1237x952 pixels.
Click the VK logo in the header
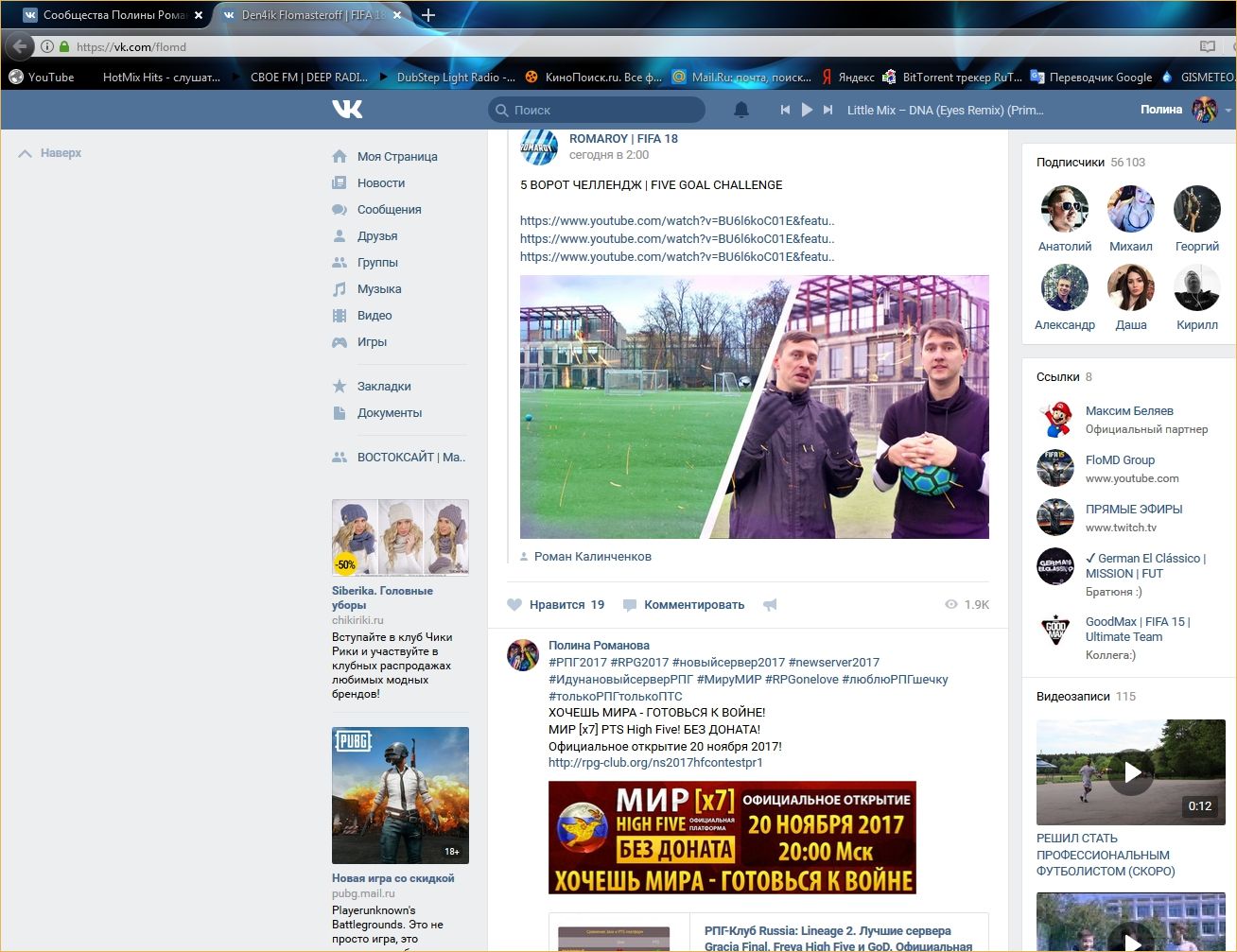[x=347, y=110]
